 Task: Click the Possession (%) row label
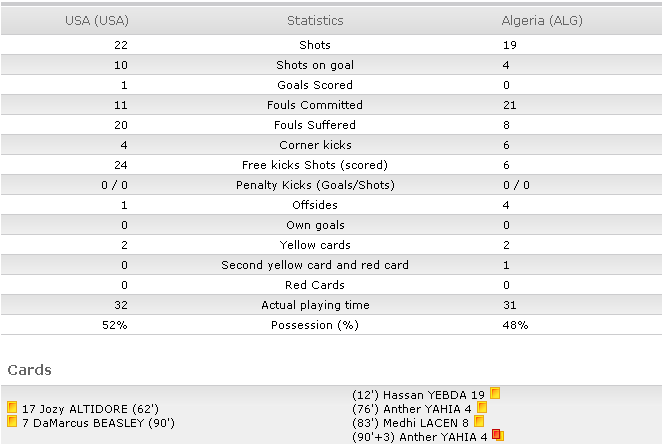click(x=315, y=325)
